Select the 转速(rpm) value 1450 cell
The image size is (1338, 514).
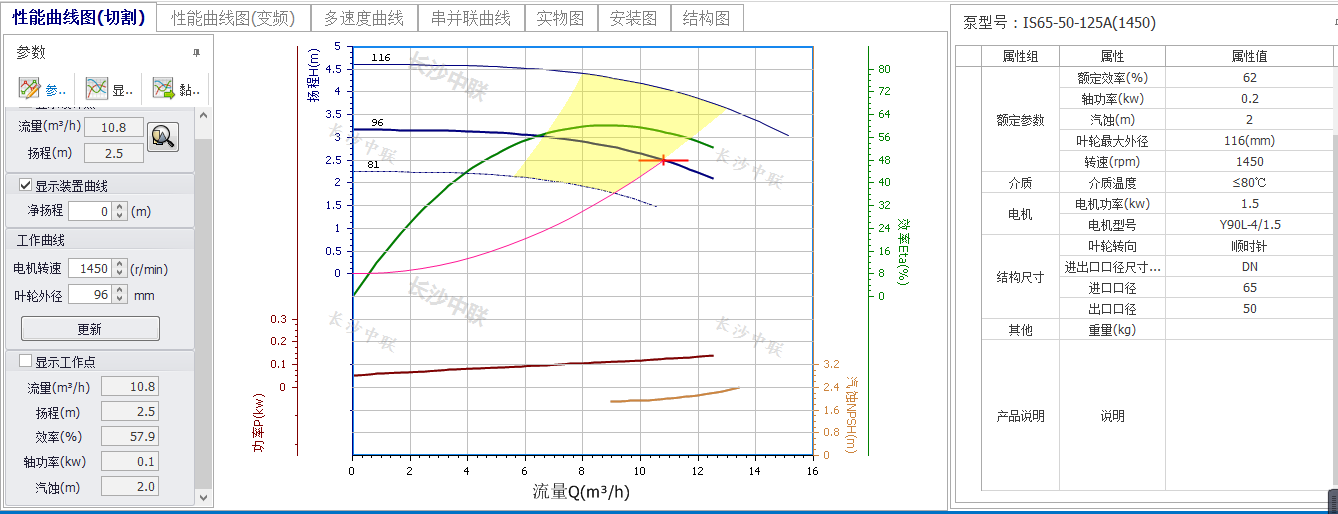point(1250,161)
